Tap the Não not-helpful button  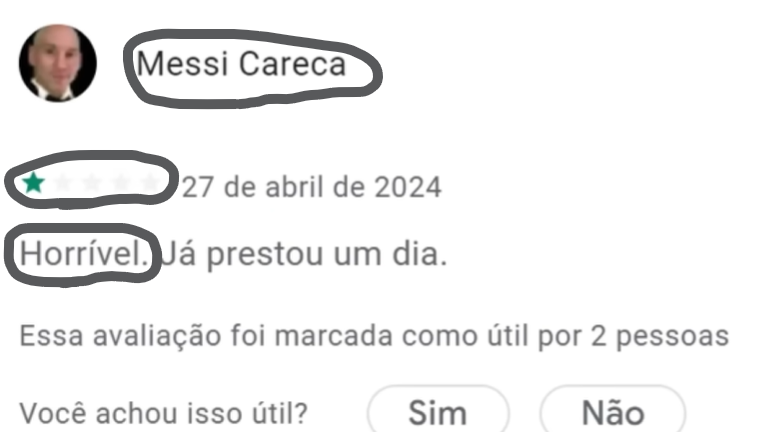click(x=613, y=411)
